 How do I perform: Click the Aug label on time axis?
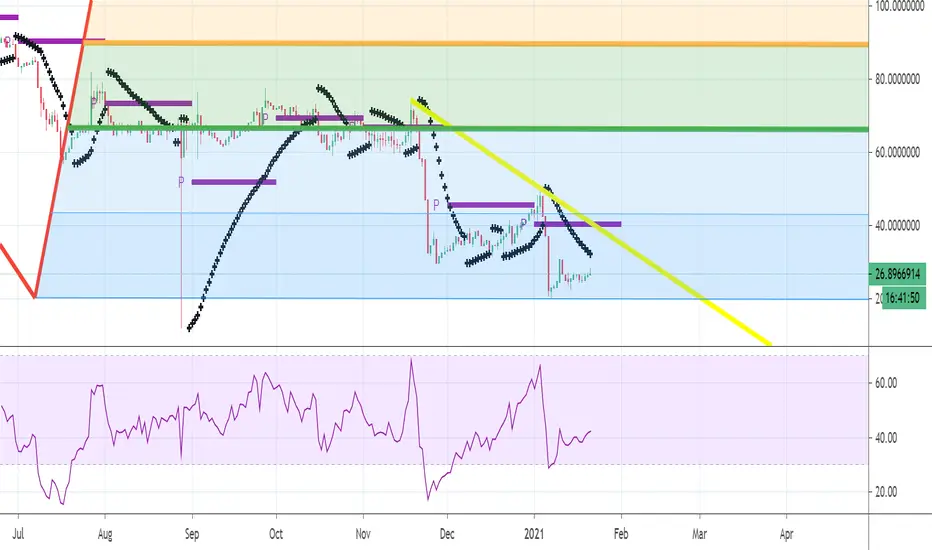click(105, 534)
